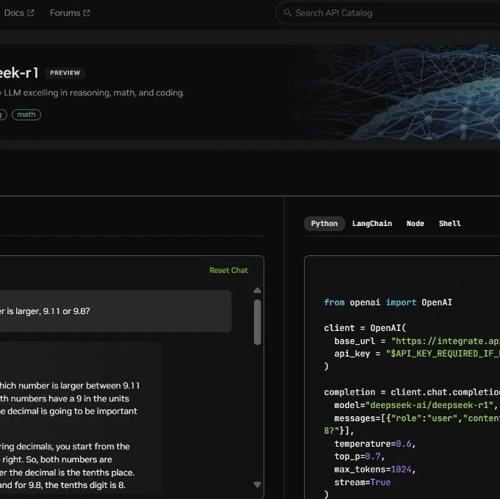Click the 'client = OpenAI(' code line
This screenshot has height=499, width=500.
(x=365, y=328)
